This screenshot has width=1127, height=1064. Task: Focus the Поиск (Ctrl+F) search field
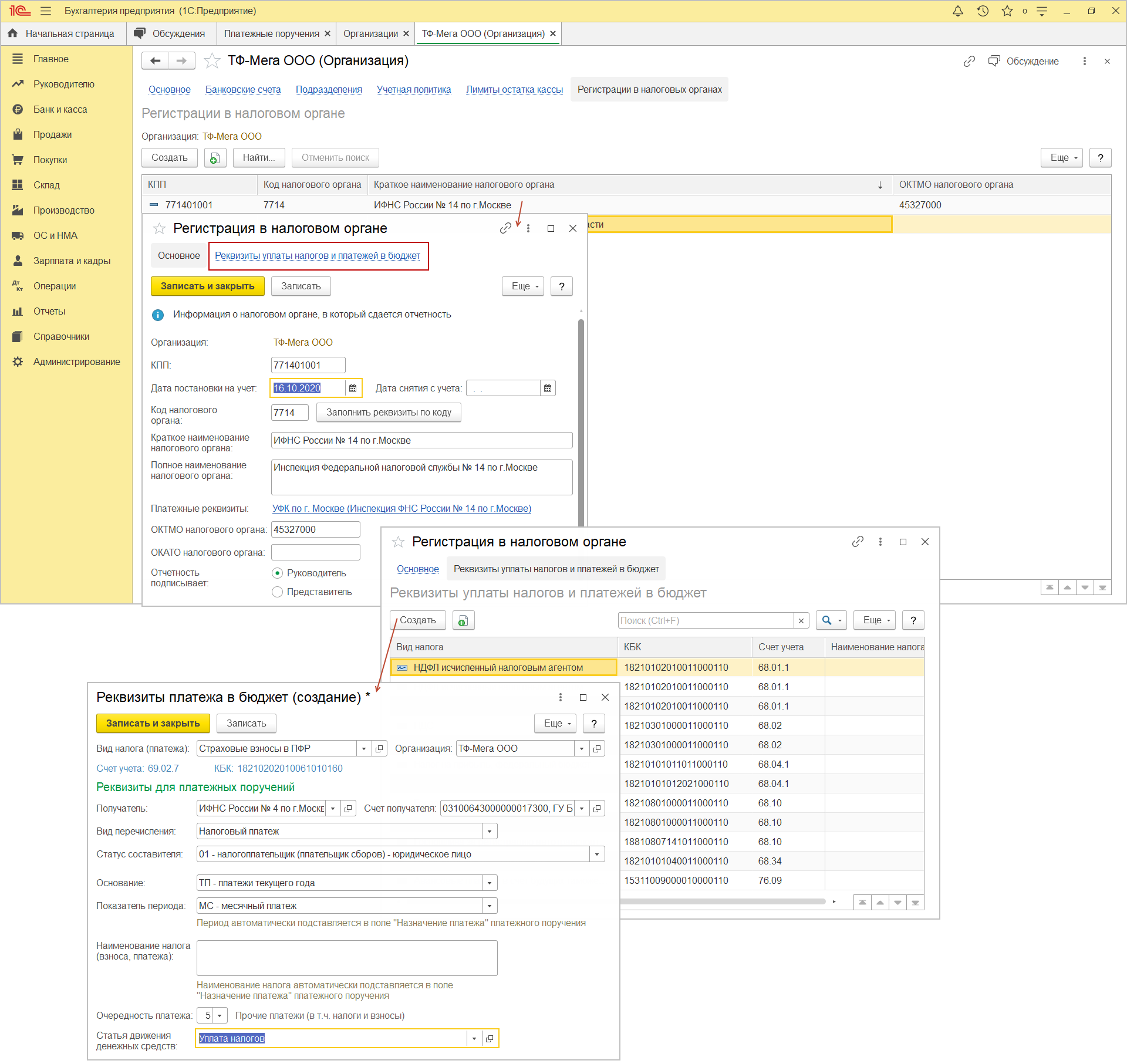click(706, 621)
